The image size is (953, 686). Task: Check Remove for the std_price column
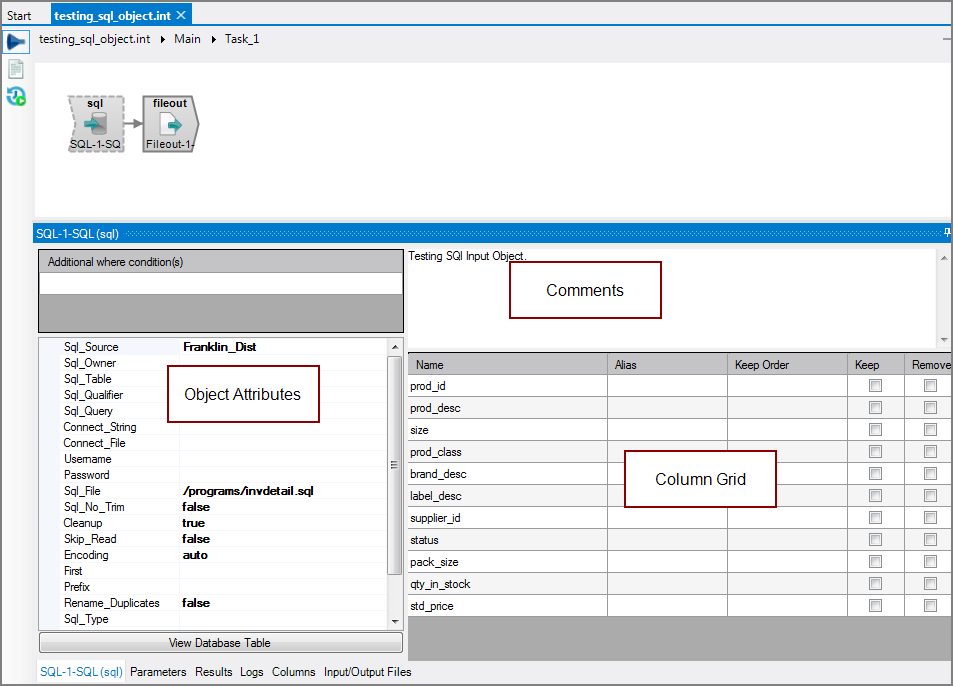[928, 605]
